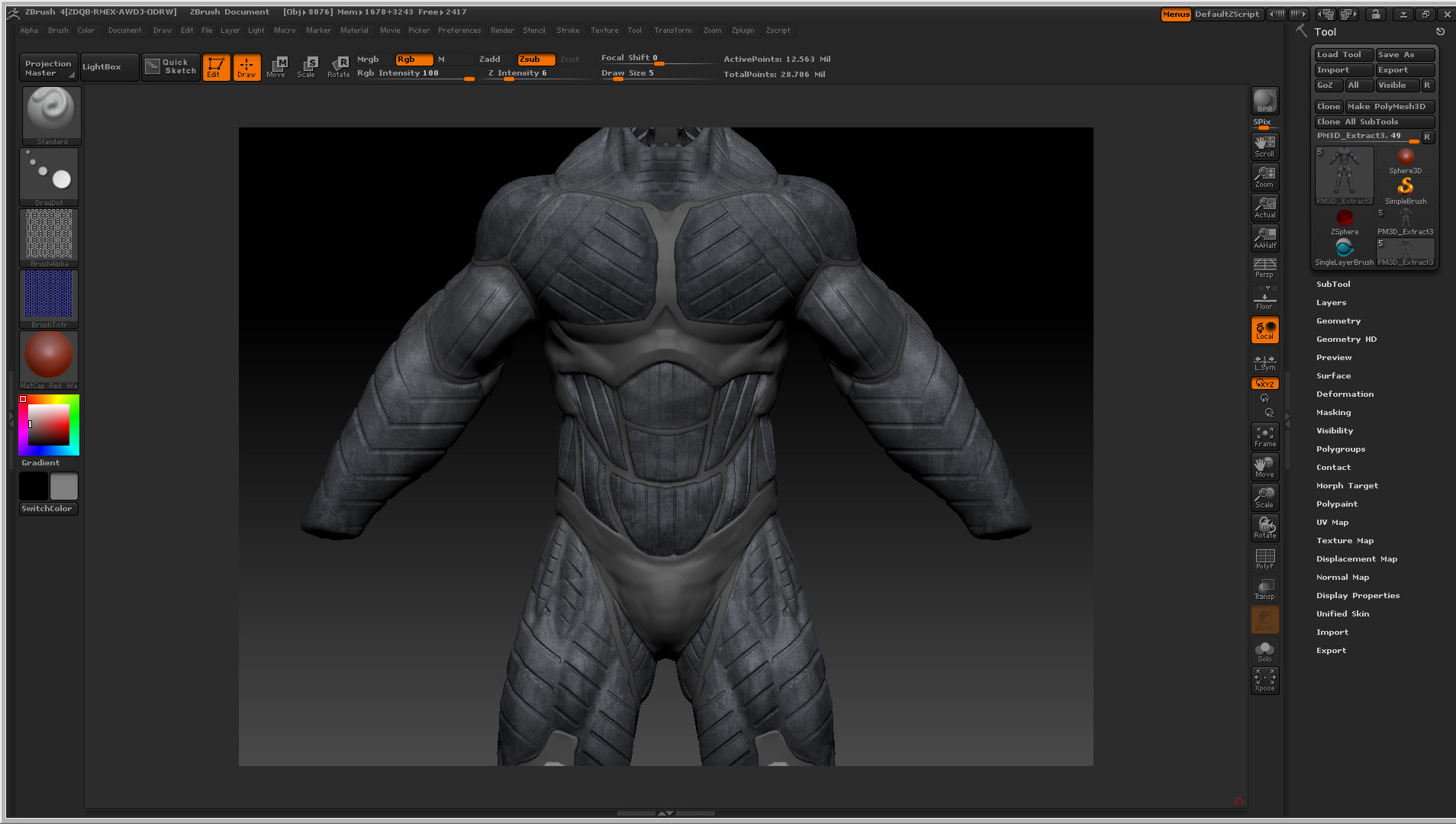Toggle Edit mode in the top shelf
1456x824 pixels.
216,67
